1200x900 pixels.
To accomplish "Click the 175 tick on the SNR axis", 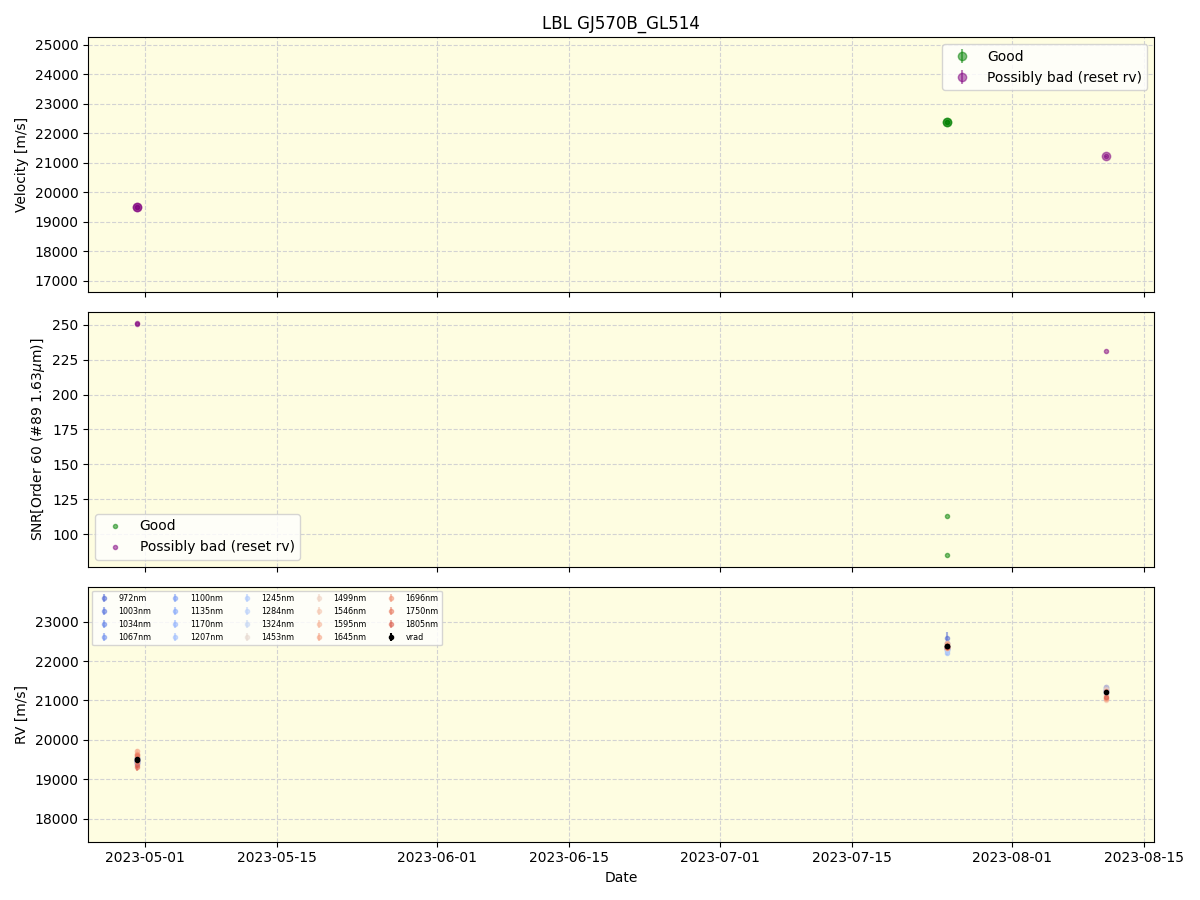I will tap(67, 430).
